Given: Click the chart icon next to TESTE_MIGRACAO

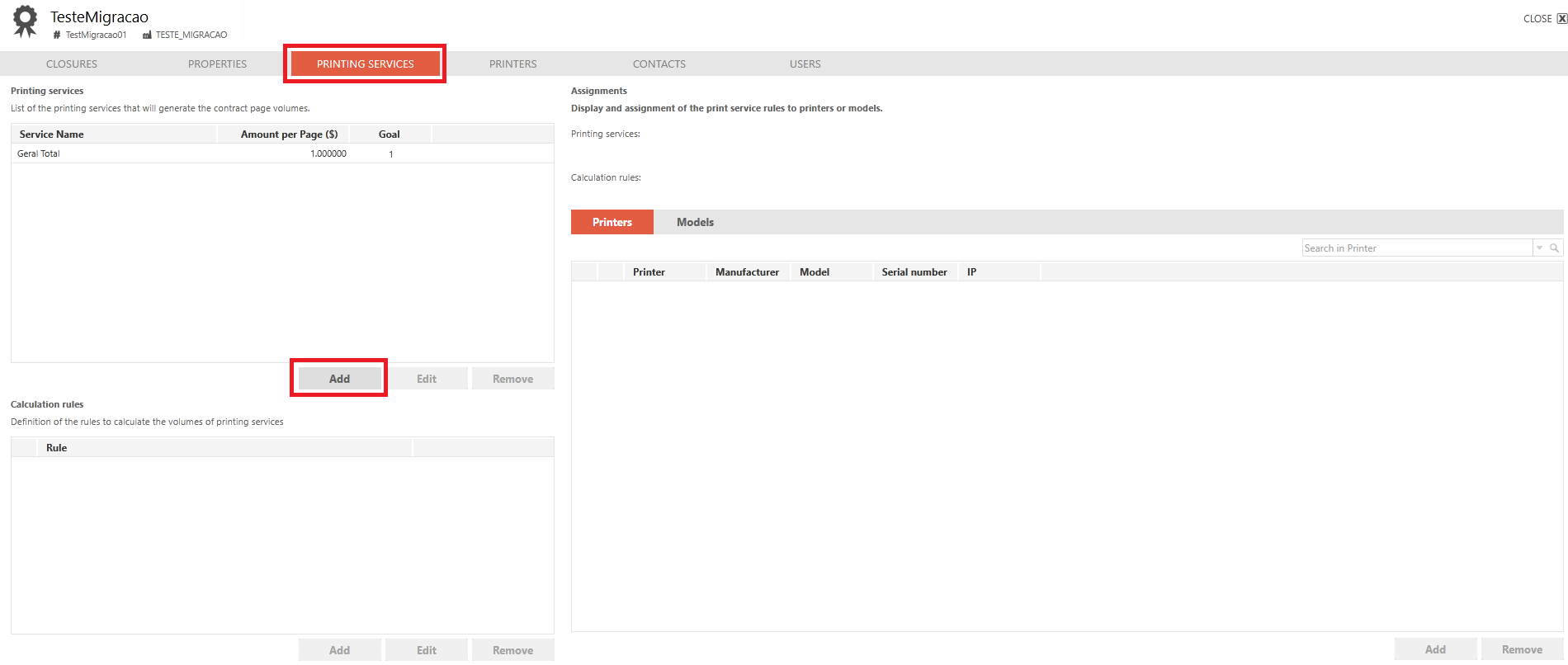Looking at the screenshot, I should (x=147, y=35).
